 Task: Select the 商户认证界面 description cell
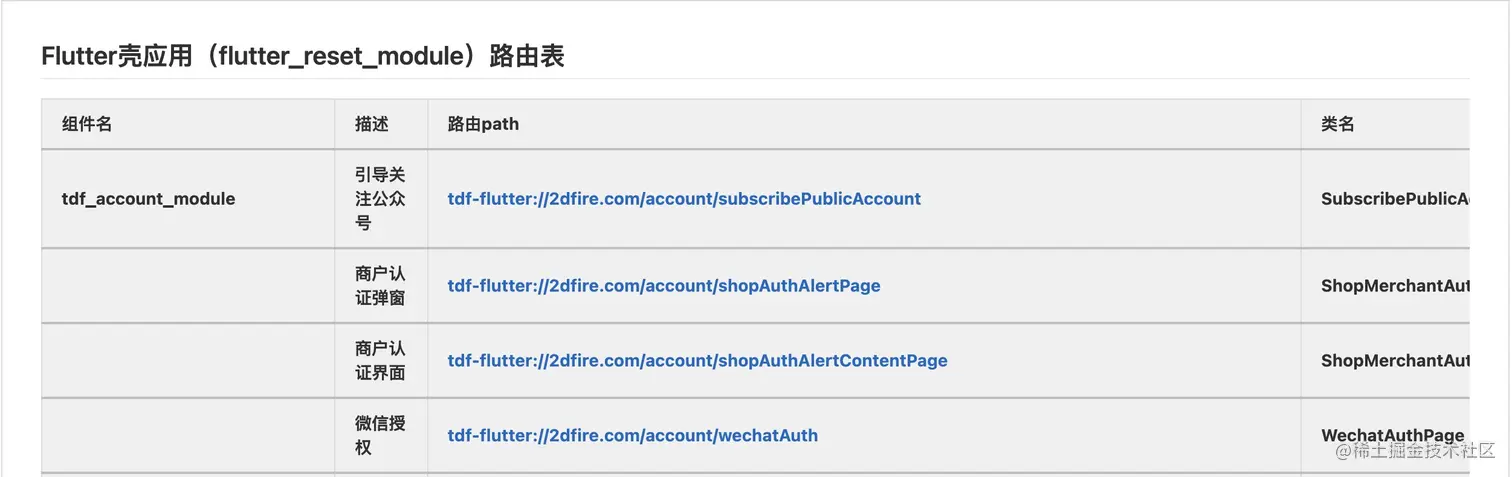click(380, 361)
